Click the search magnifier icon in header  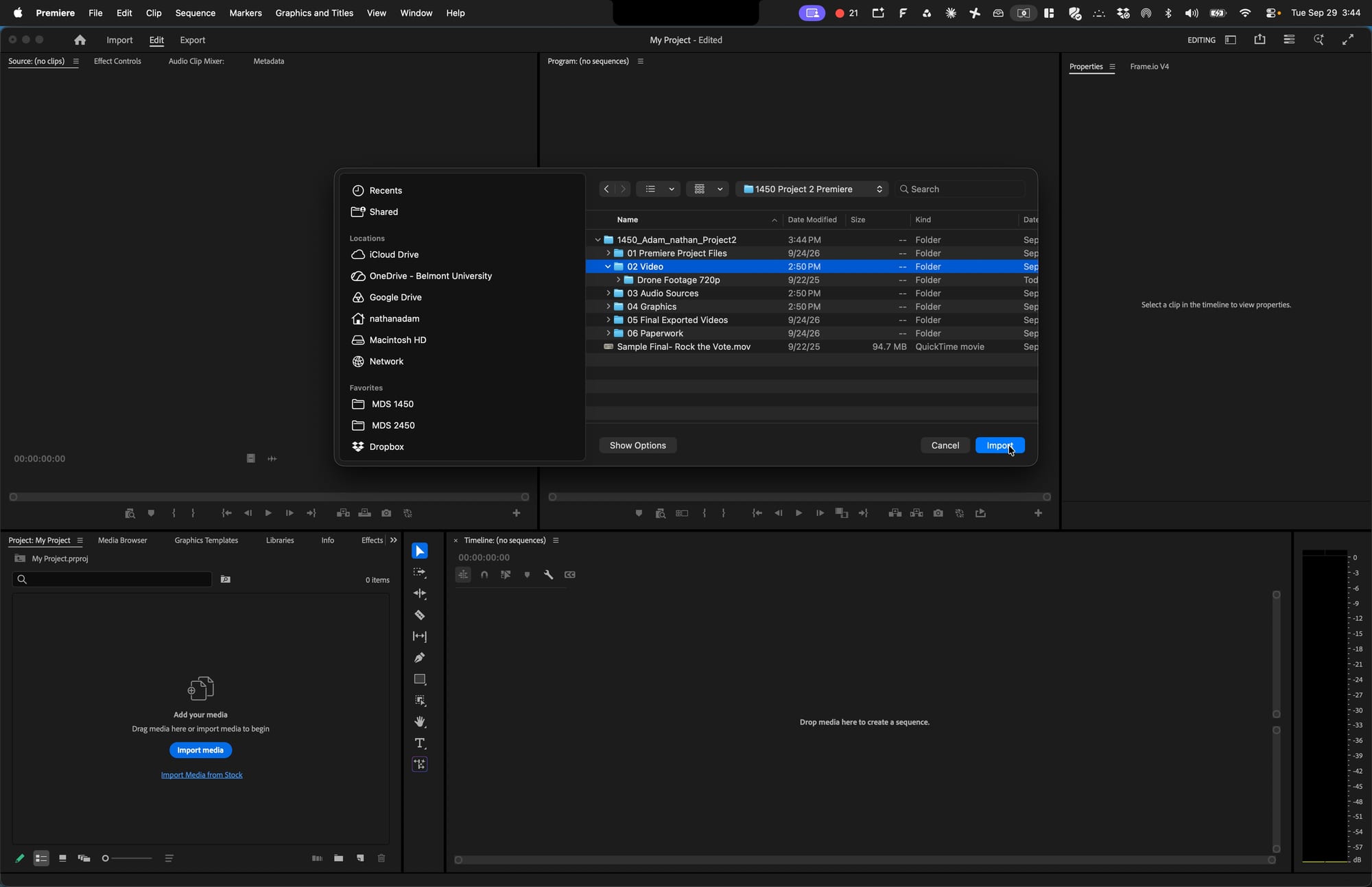[x=1318, y=40]
